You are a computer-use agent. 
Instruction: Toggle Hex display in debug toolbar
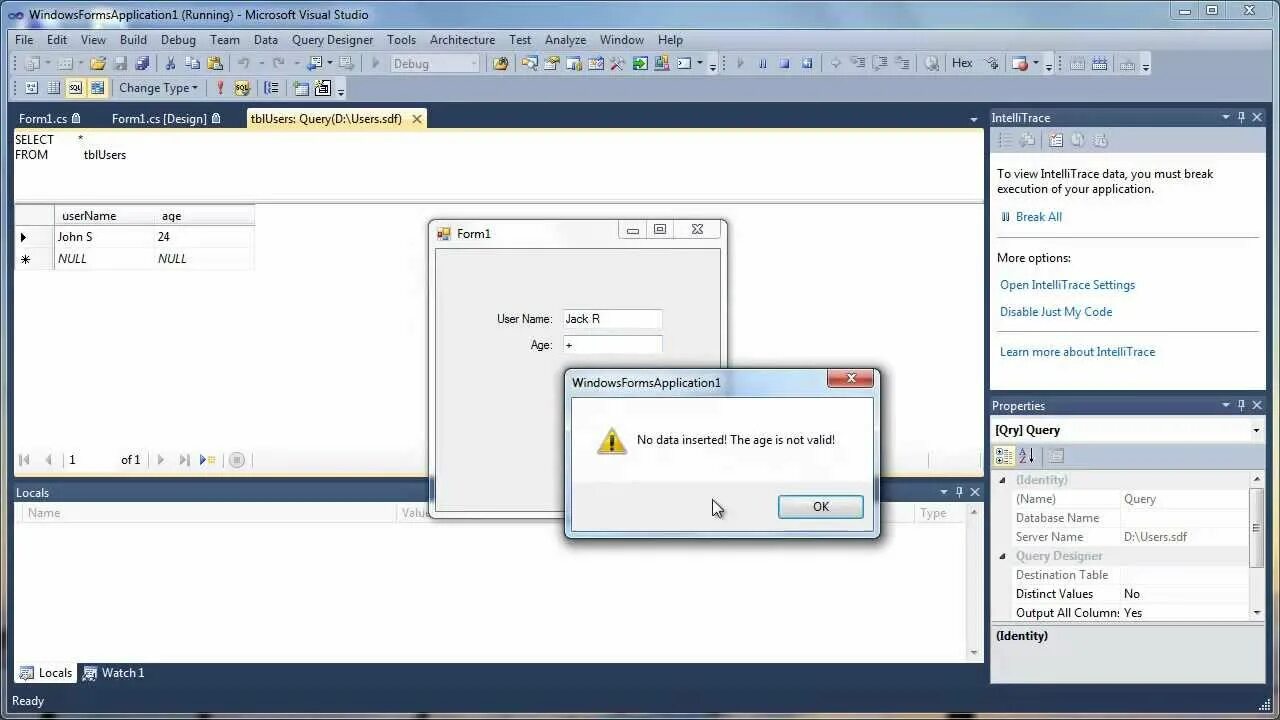click(962, 63)
